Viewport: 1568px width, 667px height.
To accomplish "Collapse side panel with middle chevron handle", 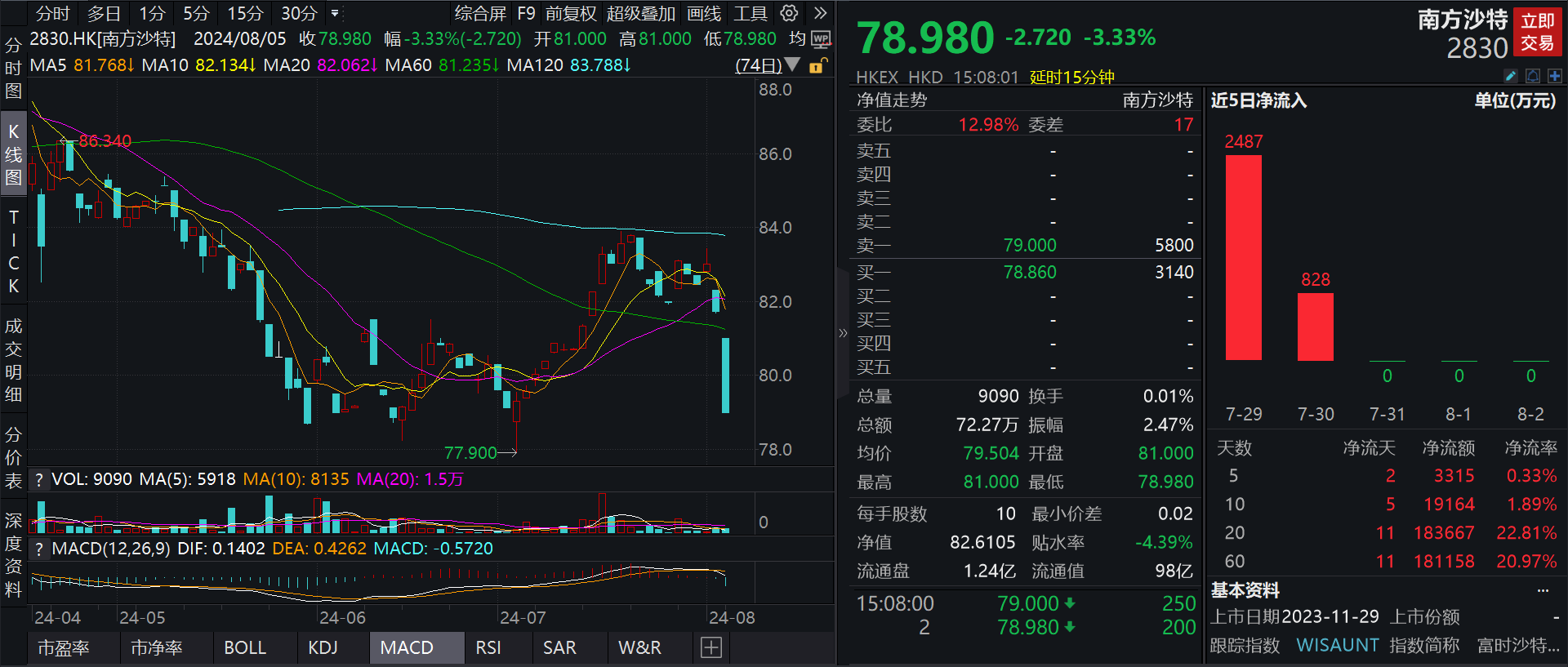I will [x=843, y=333].
